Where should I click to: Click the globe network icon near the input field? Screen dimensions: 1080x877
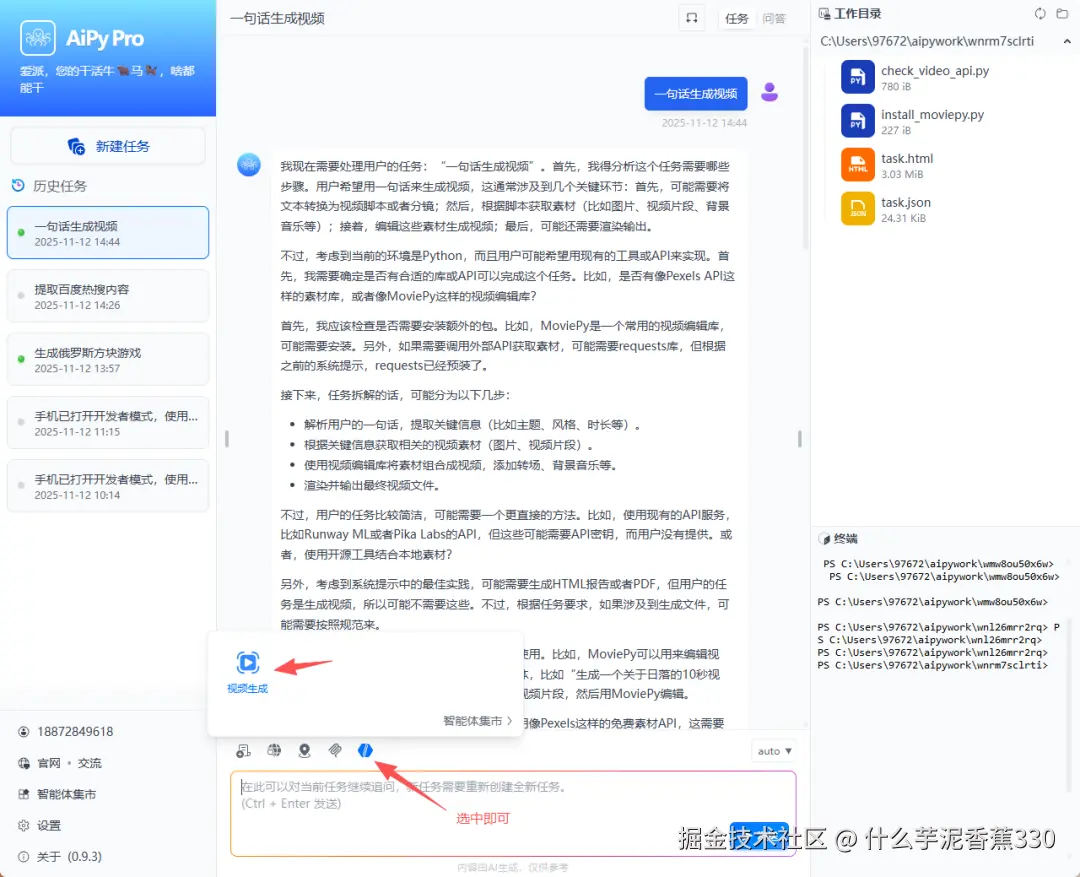[x=272, y=750]
